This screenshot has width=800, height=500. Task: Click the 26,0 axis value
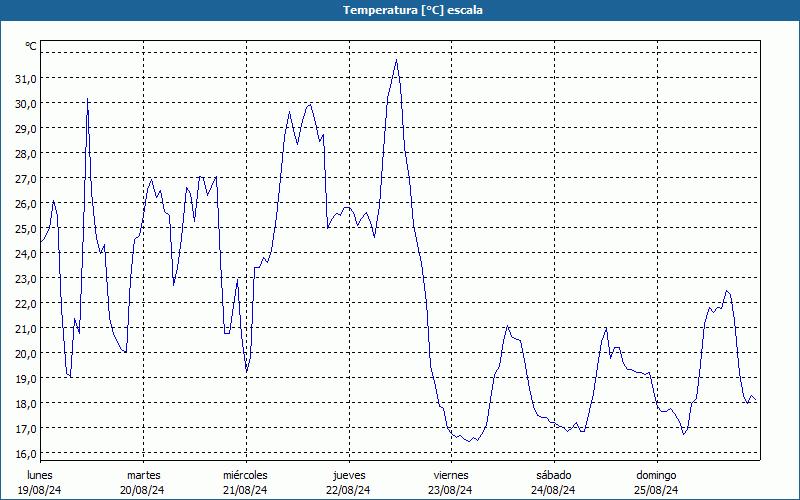pyautogui.click(x=26, y=204)
